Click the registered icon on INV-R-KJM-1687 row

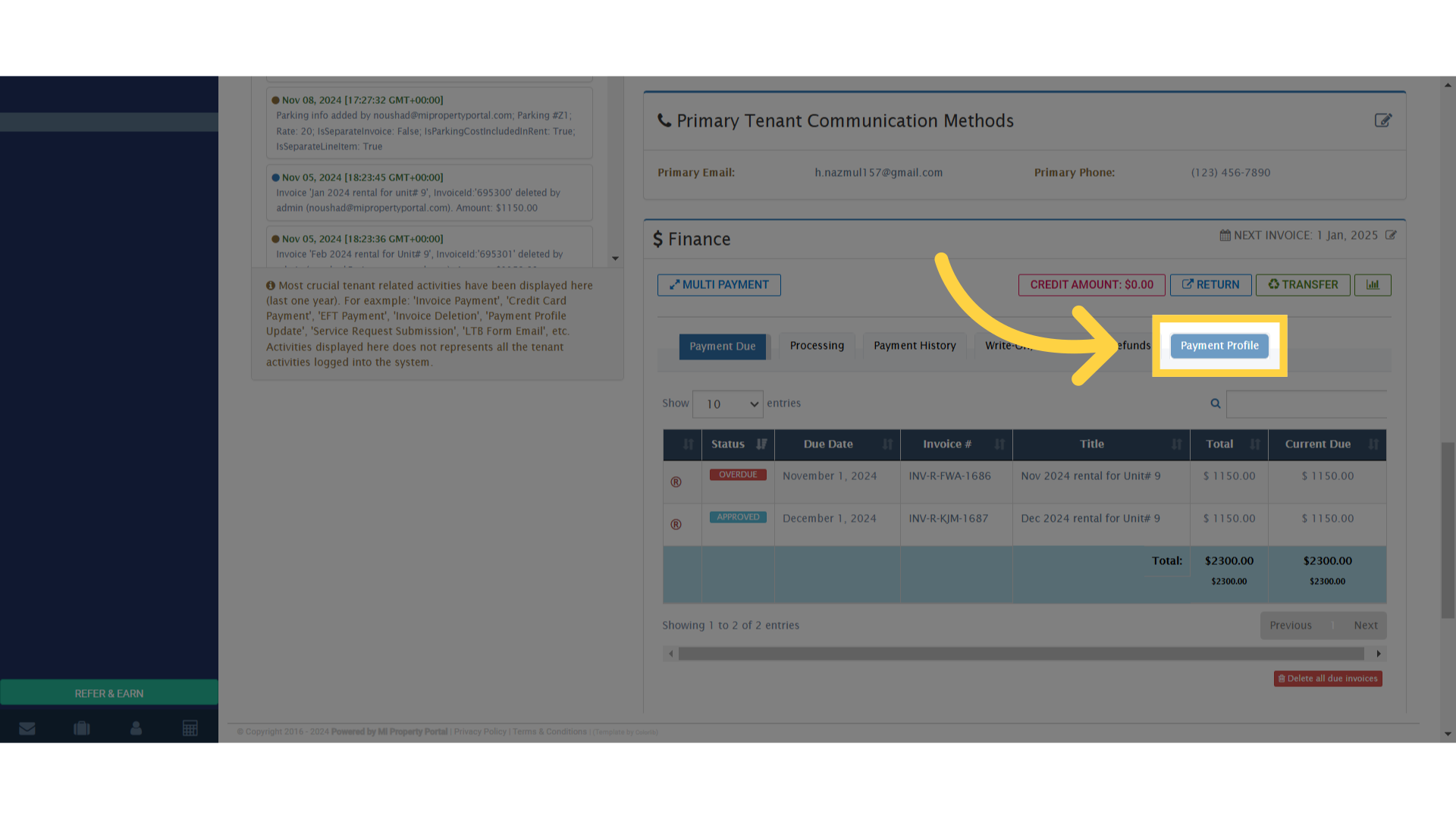pyautogui.click(x=676, y=525)
